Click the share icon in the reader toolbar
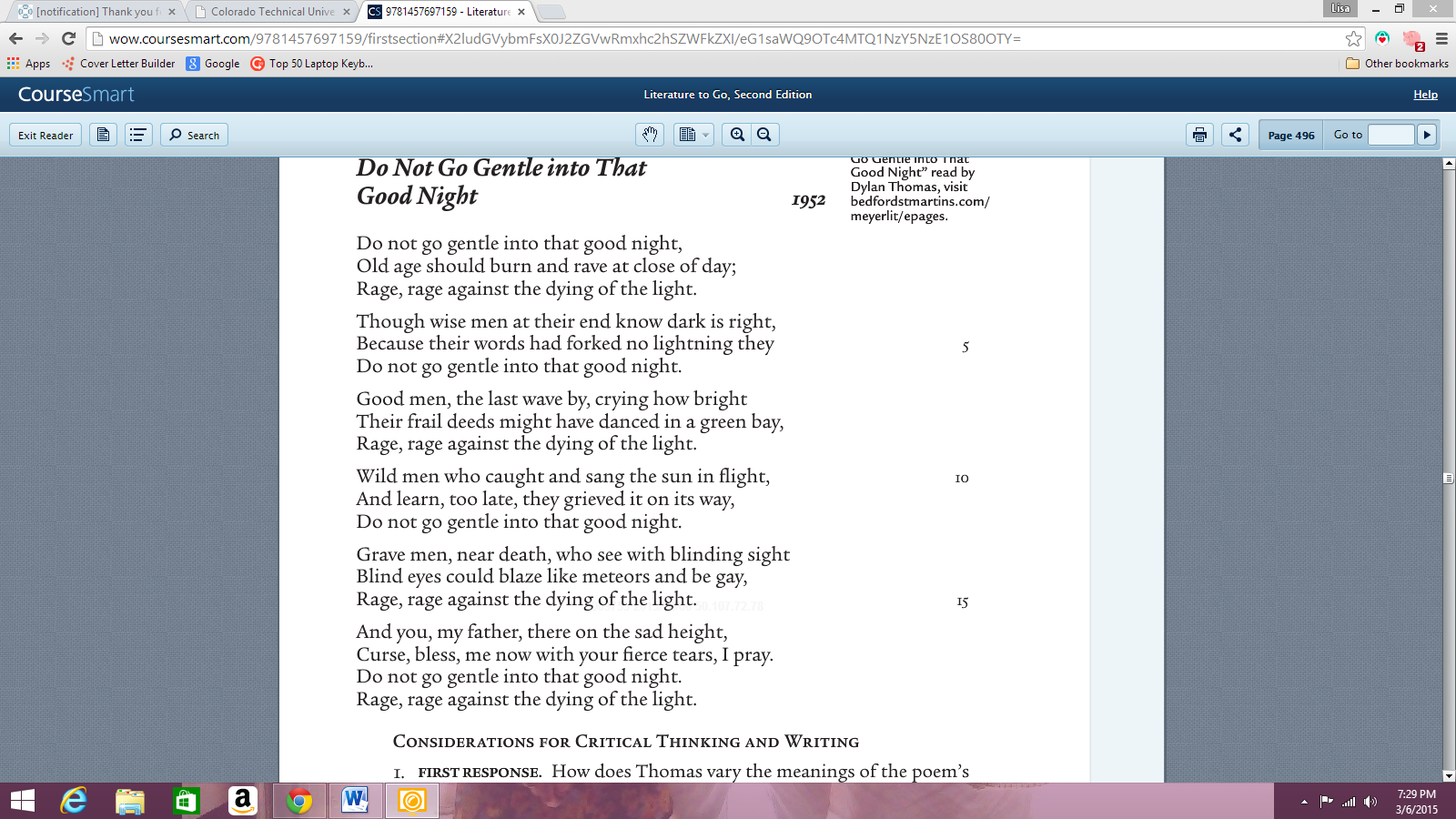The width and height of the screenshot is (1456, 819). pyautogui.click(x=1235, y=135)
